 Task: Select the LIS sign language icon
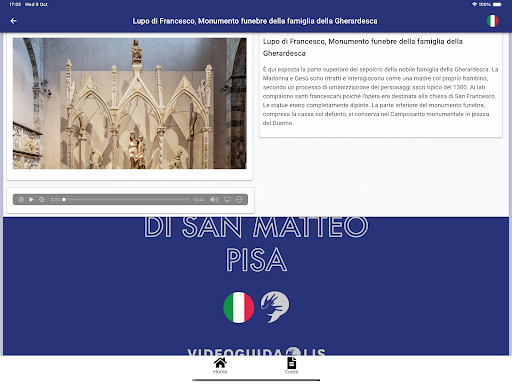275,307
